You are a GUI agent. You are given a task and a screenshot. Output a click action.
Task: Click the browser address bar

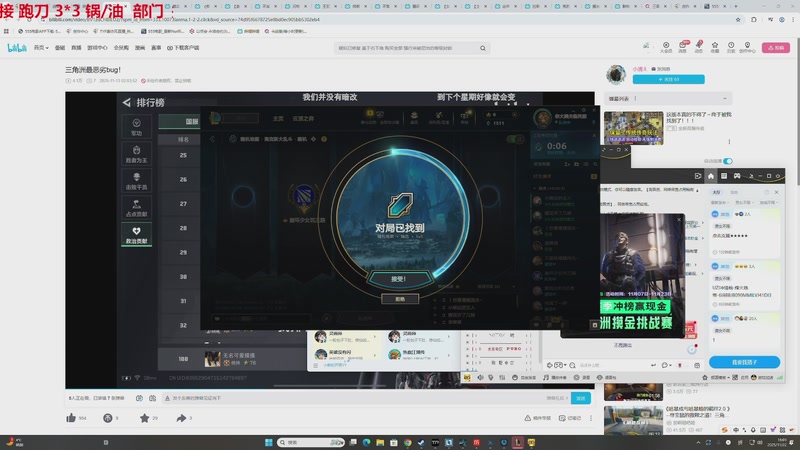388,19
